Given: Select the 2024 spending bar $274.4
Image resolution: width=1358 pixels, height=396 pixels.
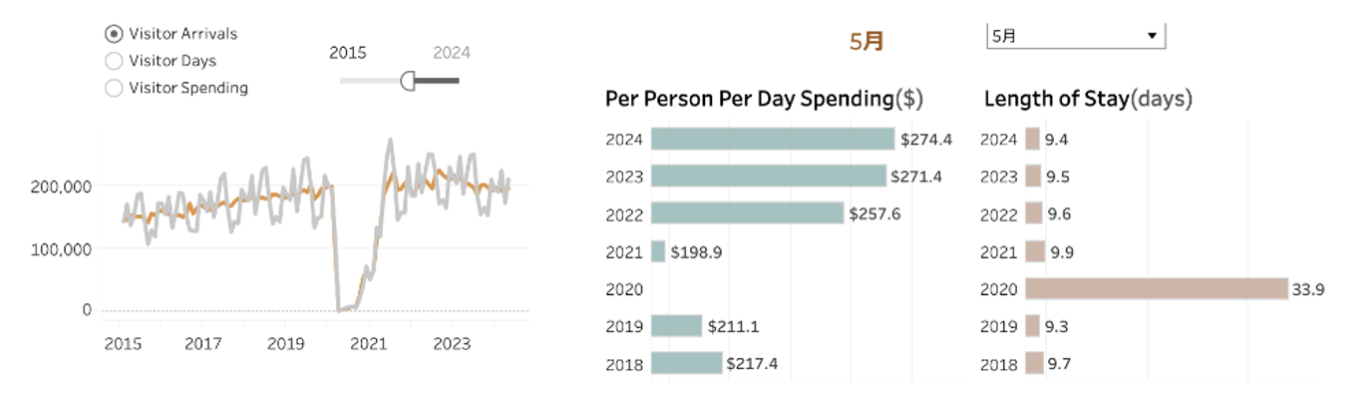Looking at the screenshot, I should [773, 139].
